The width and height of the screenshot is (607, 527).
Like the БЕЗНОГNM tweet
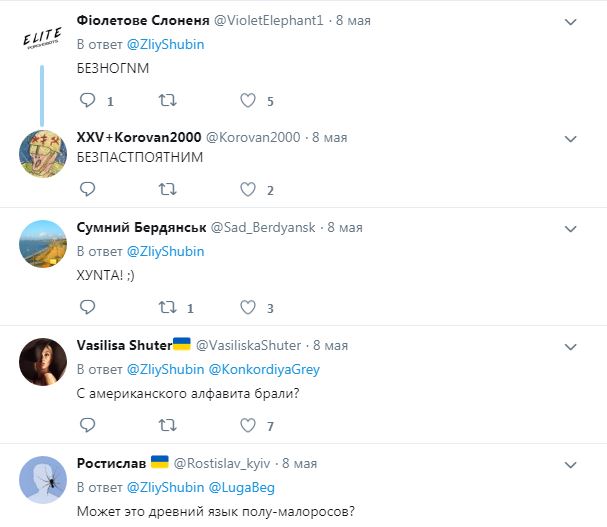(249, 100)
